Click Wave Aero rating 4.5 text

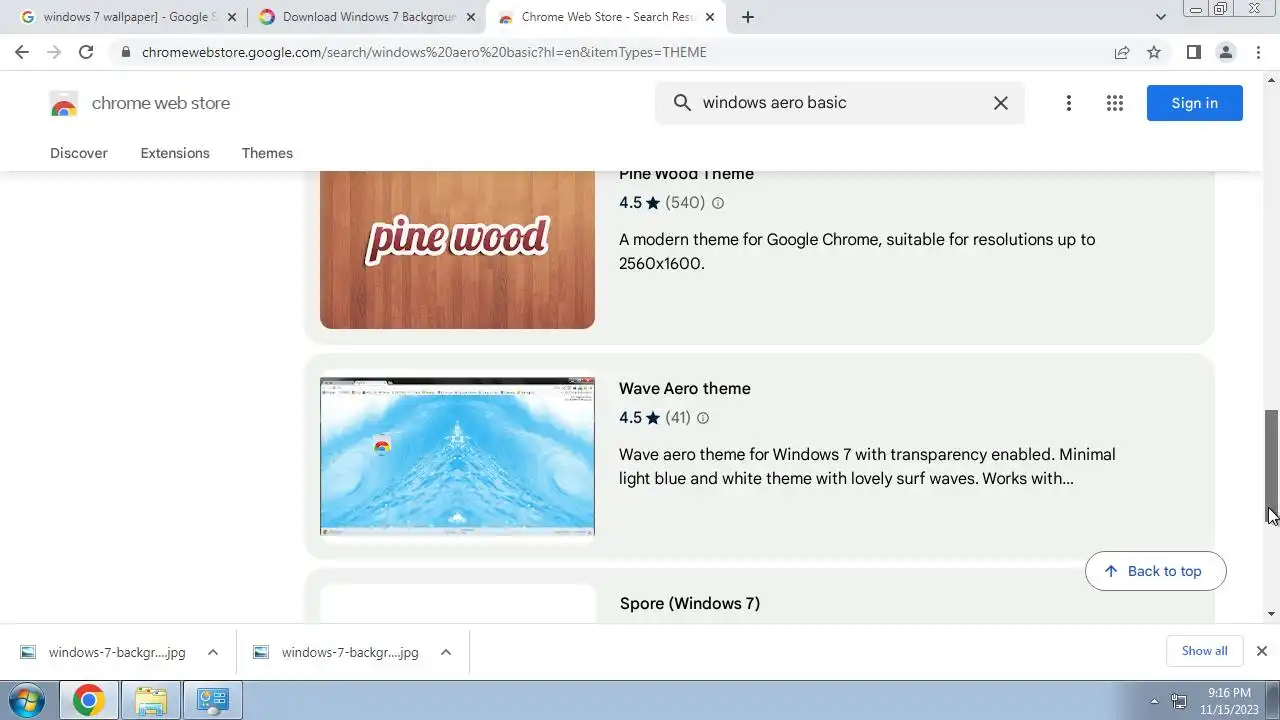(x=630, y=418)
